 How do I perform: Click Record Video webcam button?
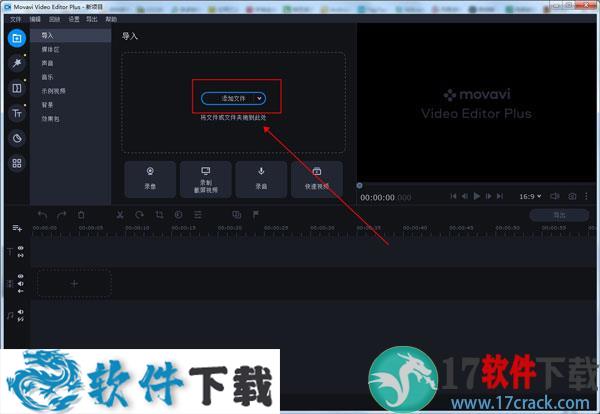(150, 179)
